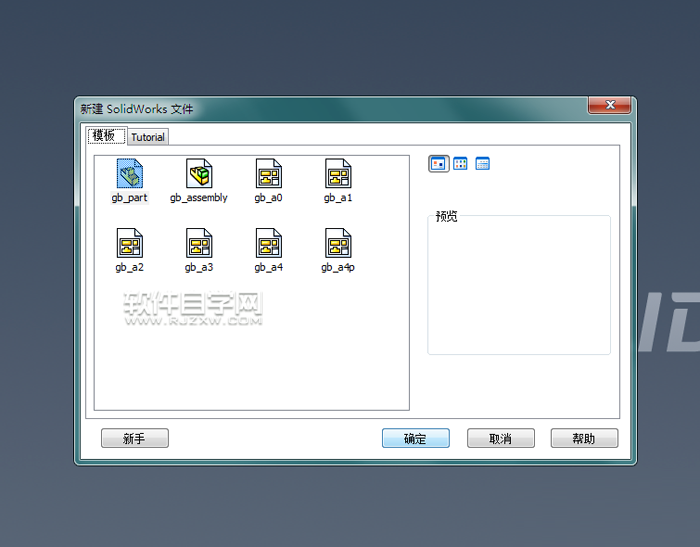700x547 pixels.
Task: Switch to details list view
Action: click(x=482, y=164)
